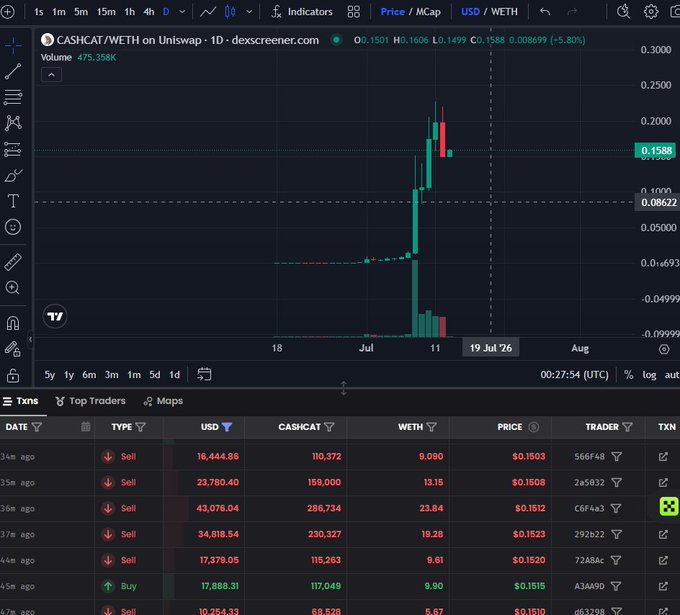
Task: Redo the chart action
Action: click(x=572, y=12)
